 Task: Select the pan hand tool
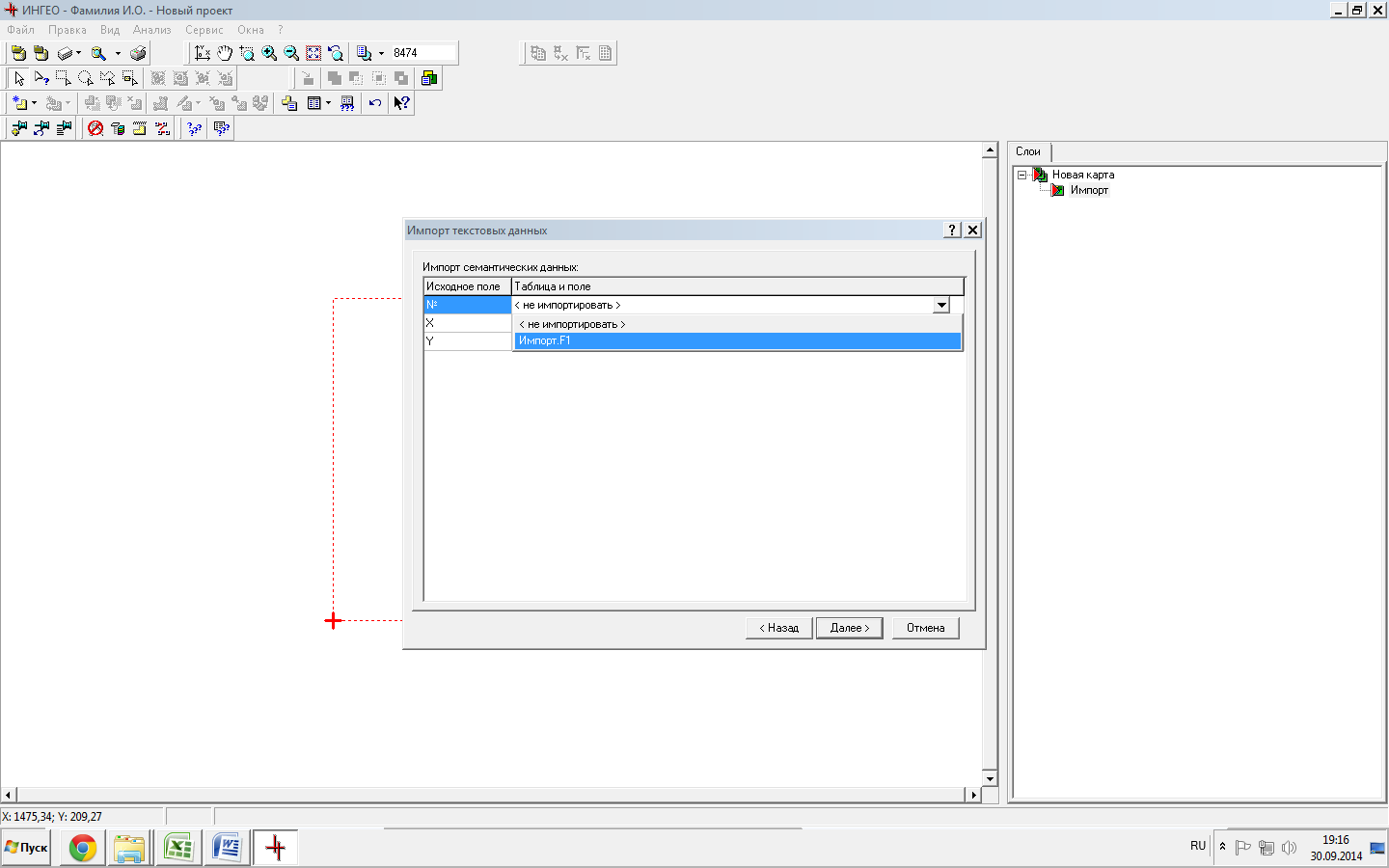(x=225, y=53)
